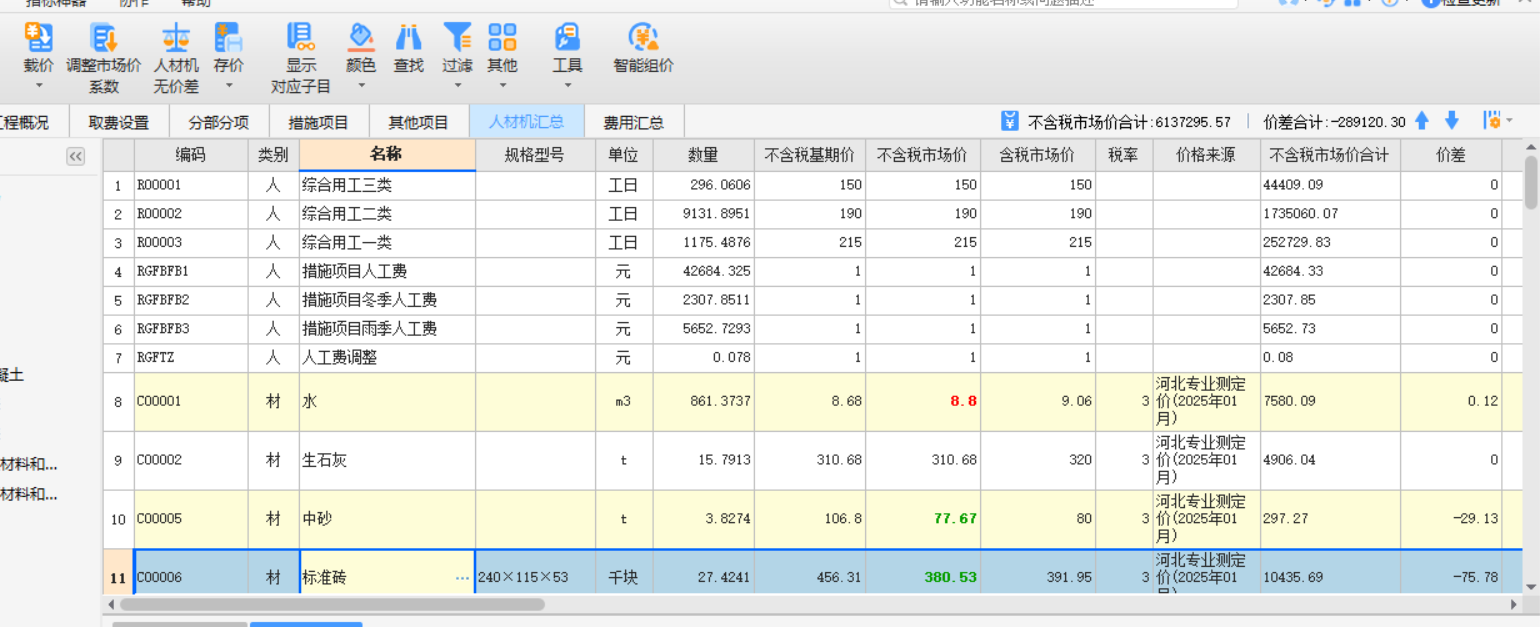Click the 数量 column header

click(x=703, y=155)
